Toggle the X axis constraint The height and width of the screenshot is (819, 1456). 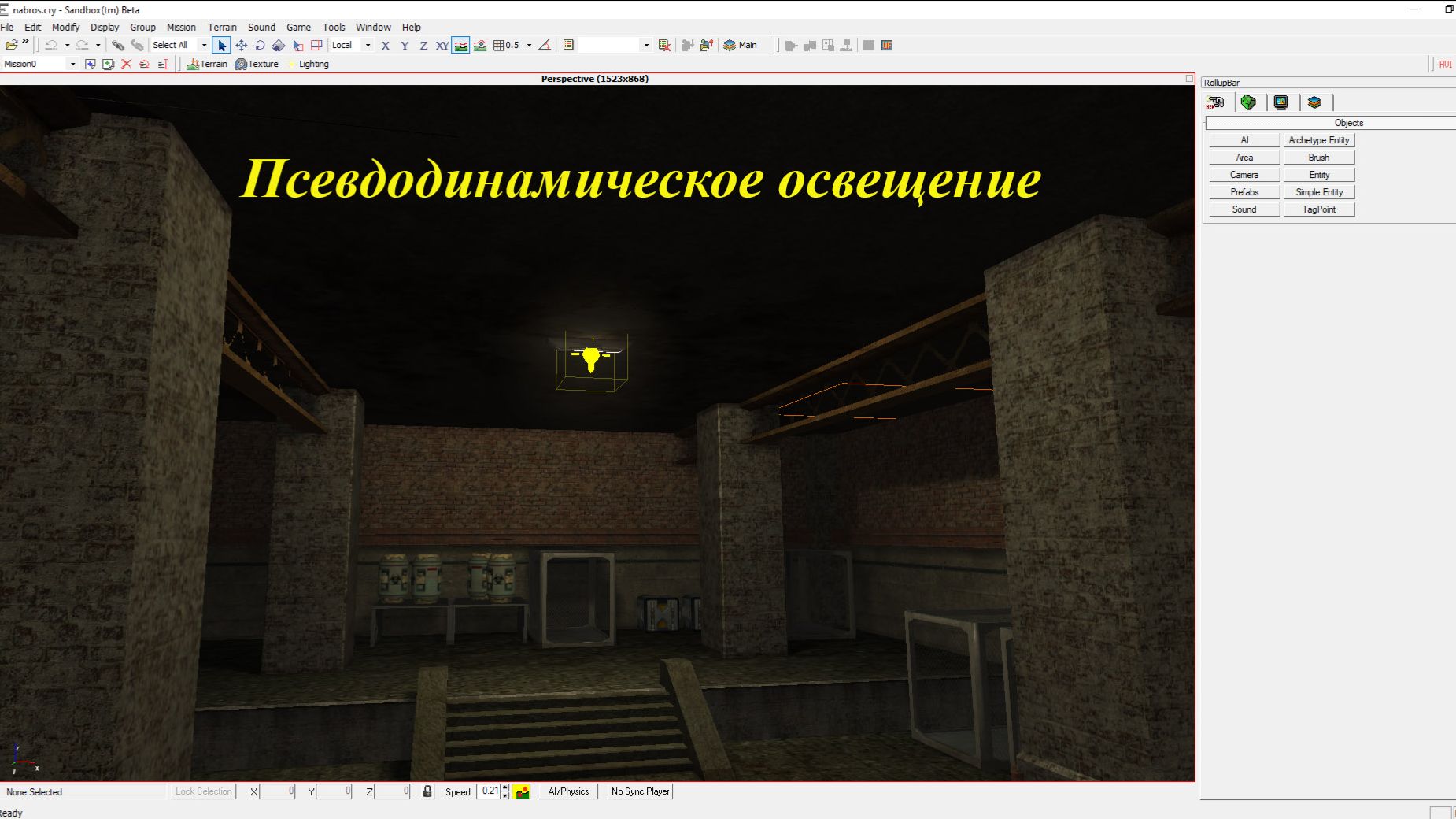tap(385, 45)
